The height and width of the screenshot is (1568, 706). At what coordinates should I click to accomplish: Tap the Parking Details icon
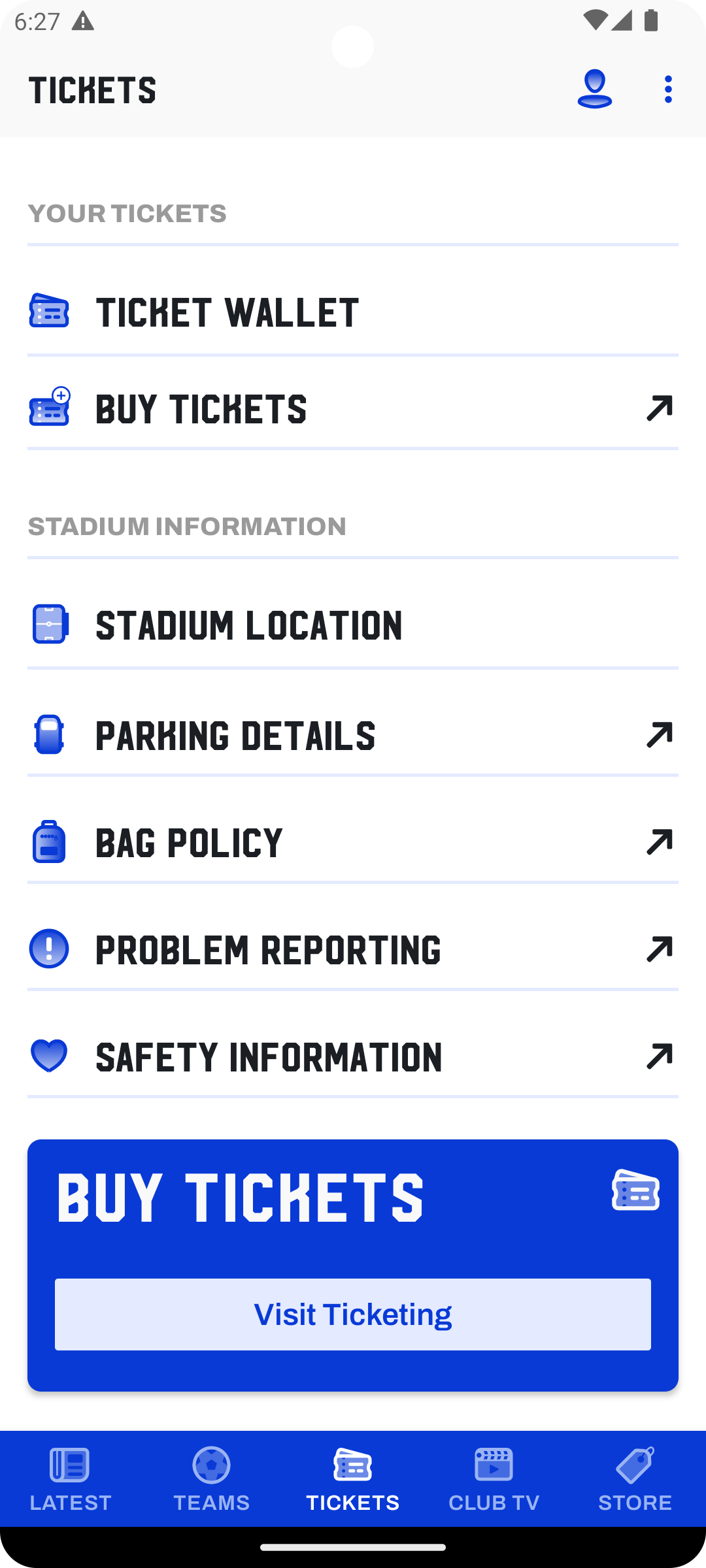(x=49, y=734)
